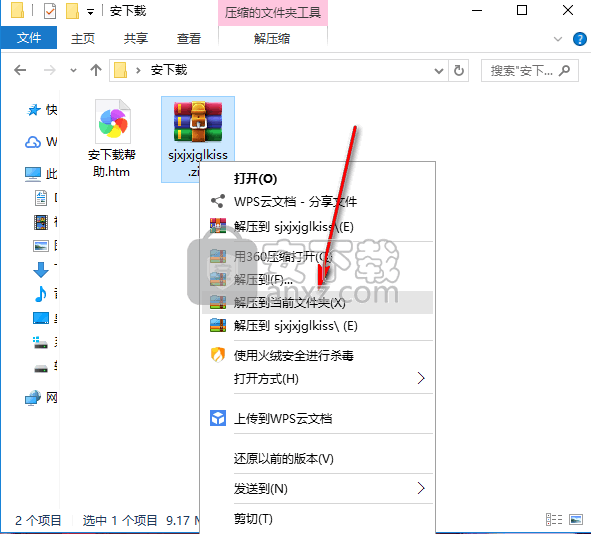Go up one folder with the up arrow
Screen dimensions: 591x534
96,70
